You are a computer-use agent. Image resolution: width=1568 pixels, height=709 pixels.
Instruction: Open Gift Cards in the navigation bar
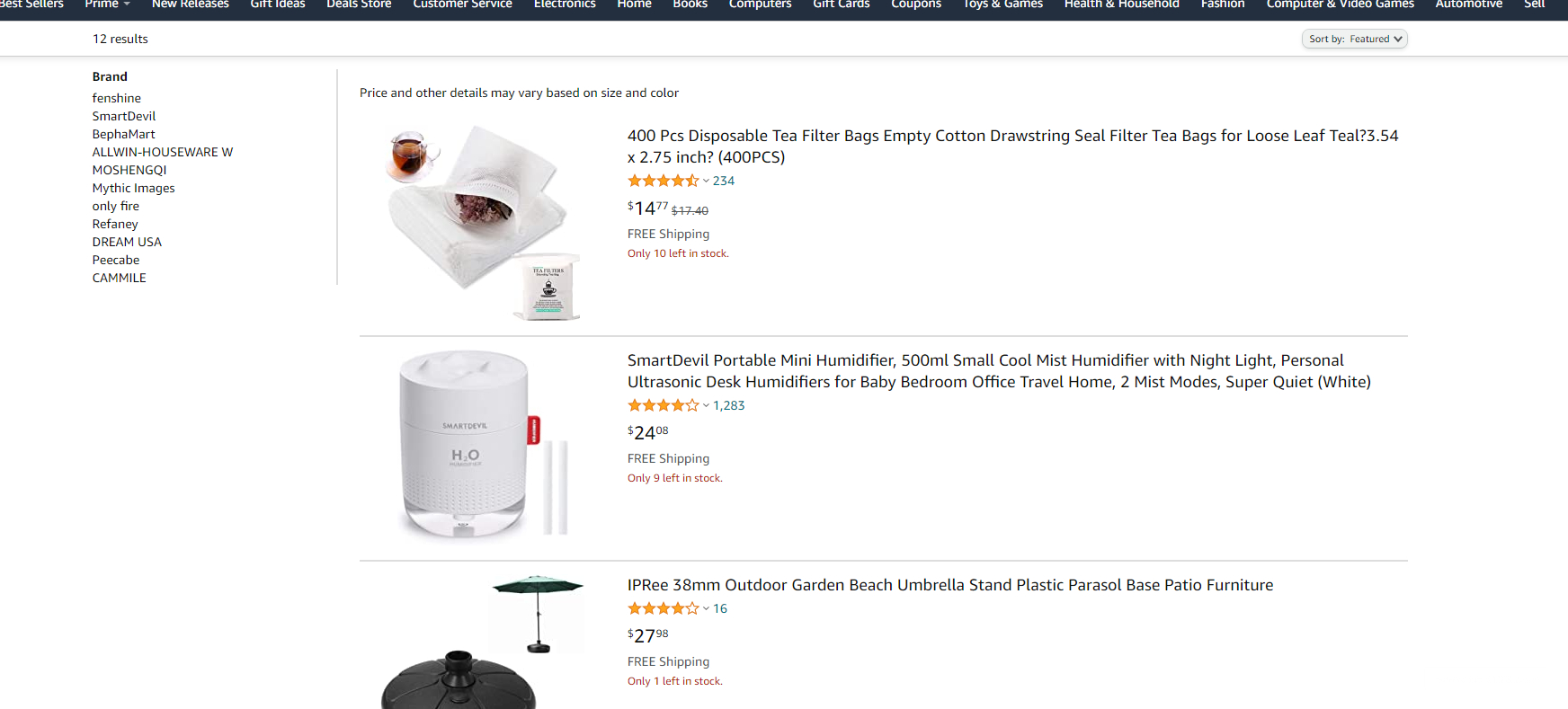[x=841, y=4]
